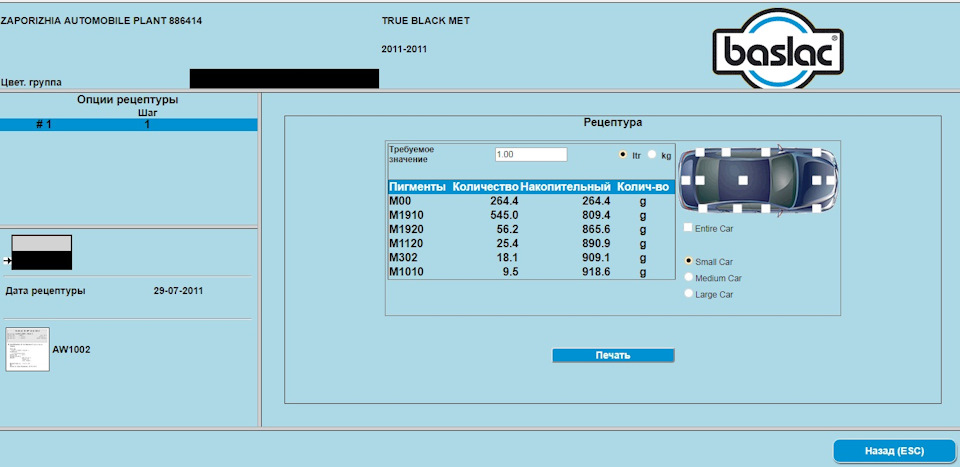Click the year range 2011-2011

(x=404, y=49)
